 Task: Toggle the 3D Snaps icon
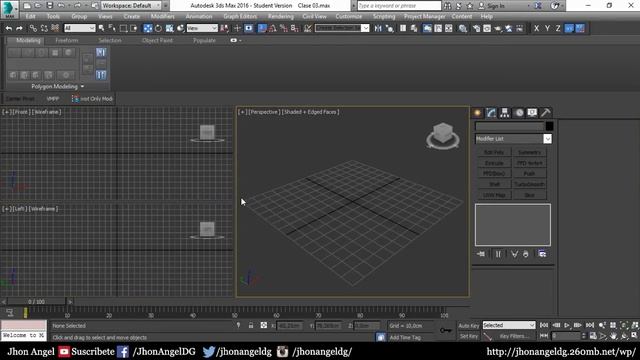(x=262, y=28)
